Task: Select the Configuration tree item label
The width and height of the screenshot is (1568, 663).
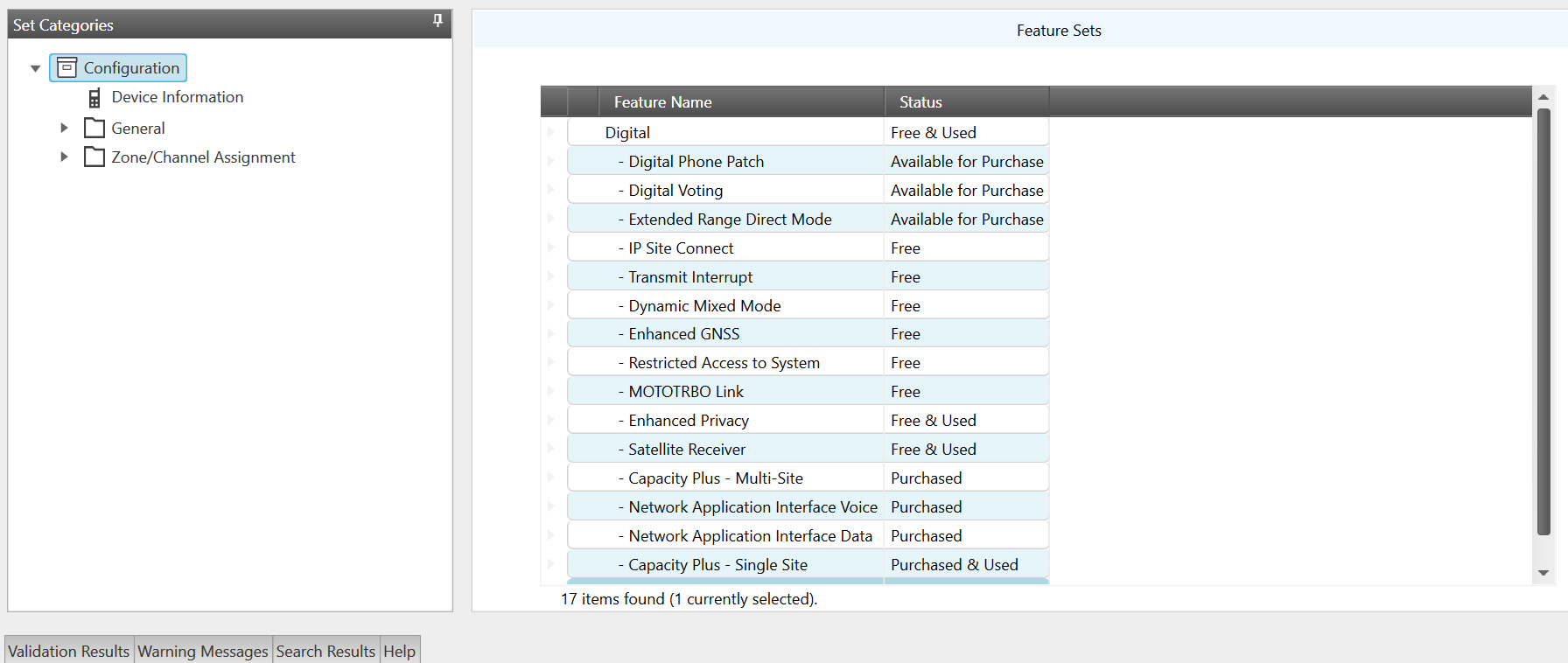Action: pos(131,67)
